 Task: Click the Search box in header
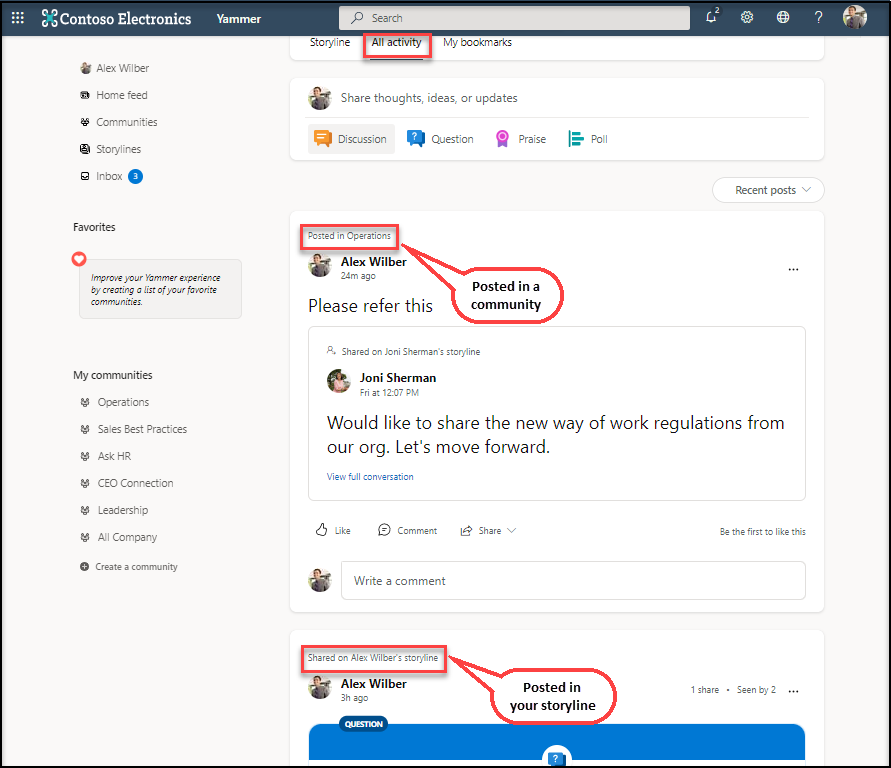tap(514, 18)
